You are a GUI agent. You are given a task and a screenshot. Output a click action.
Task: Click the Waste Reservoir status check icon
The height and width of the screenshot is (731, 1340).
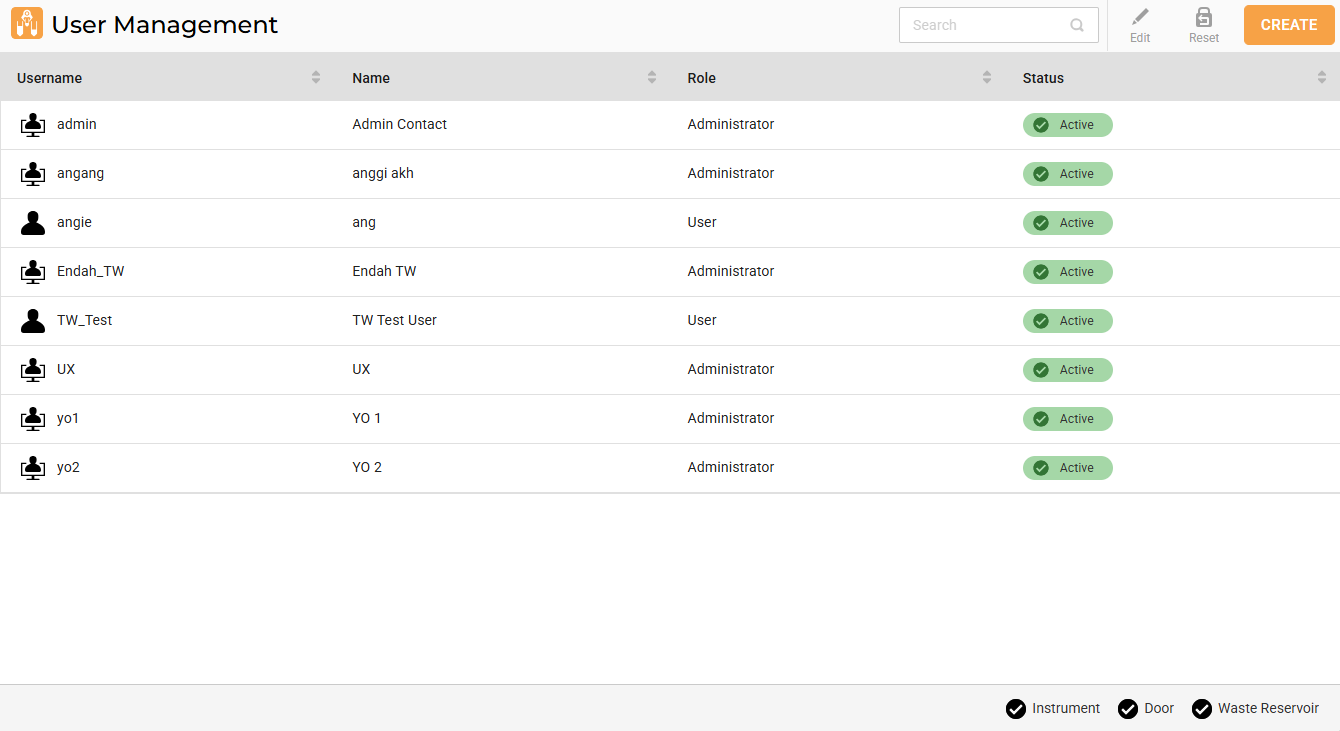(1202, 709)
